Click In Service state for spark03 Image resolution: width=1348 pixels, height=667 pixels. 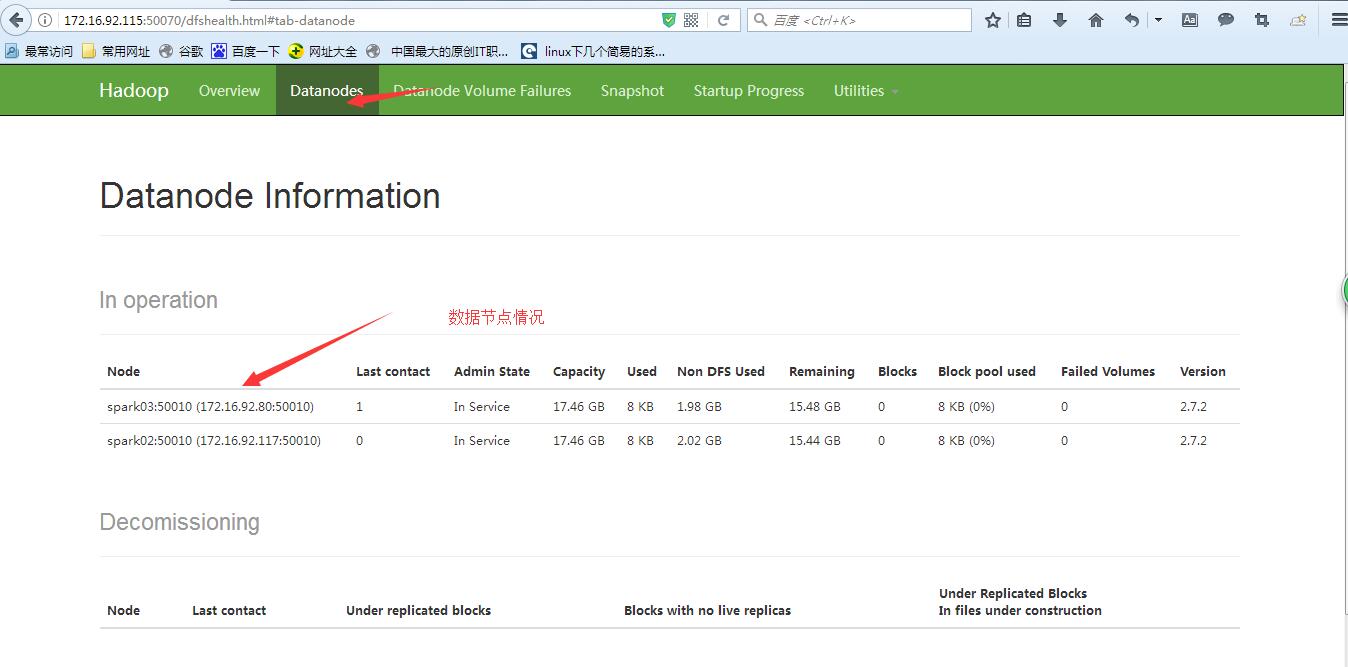click(482, 407)
